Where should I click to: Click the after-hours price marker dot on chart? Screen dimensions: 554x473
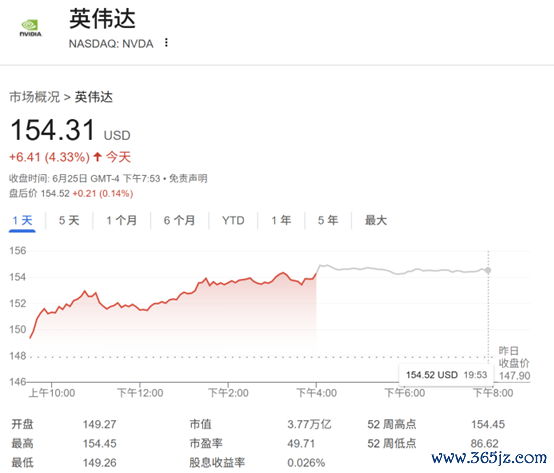488,271
